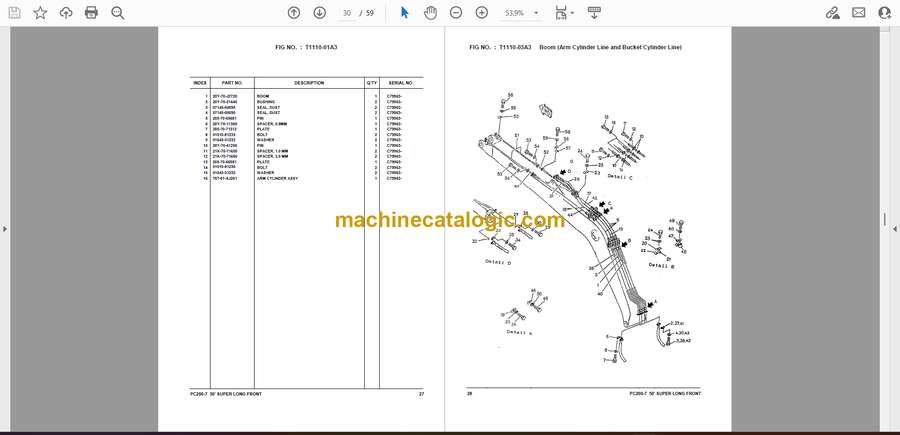Screen dimensions: 900x435
Task: Expand the left navigation pane arrow
Action: click(x=5, y=229)
